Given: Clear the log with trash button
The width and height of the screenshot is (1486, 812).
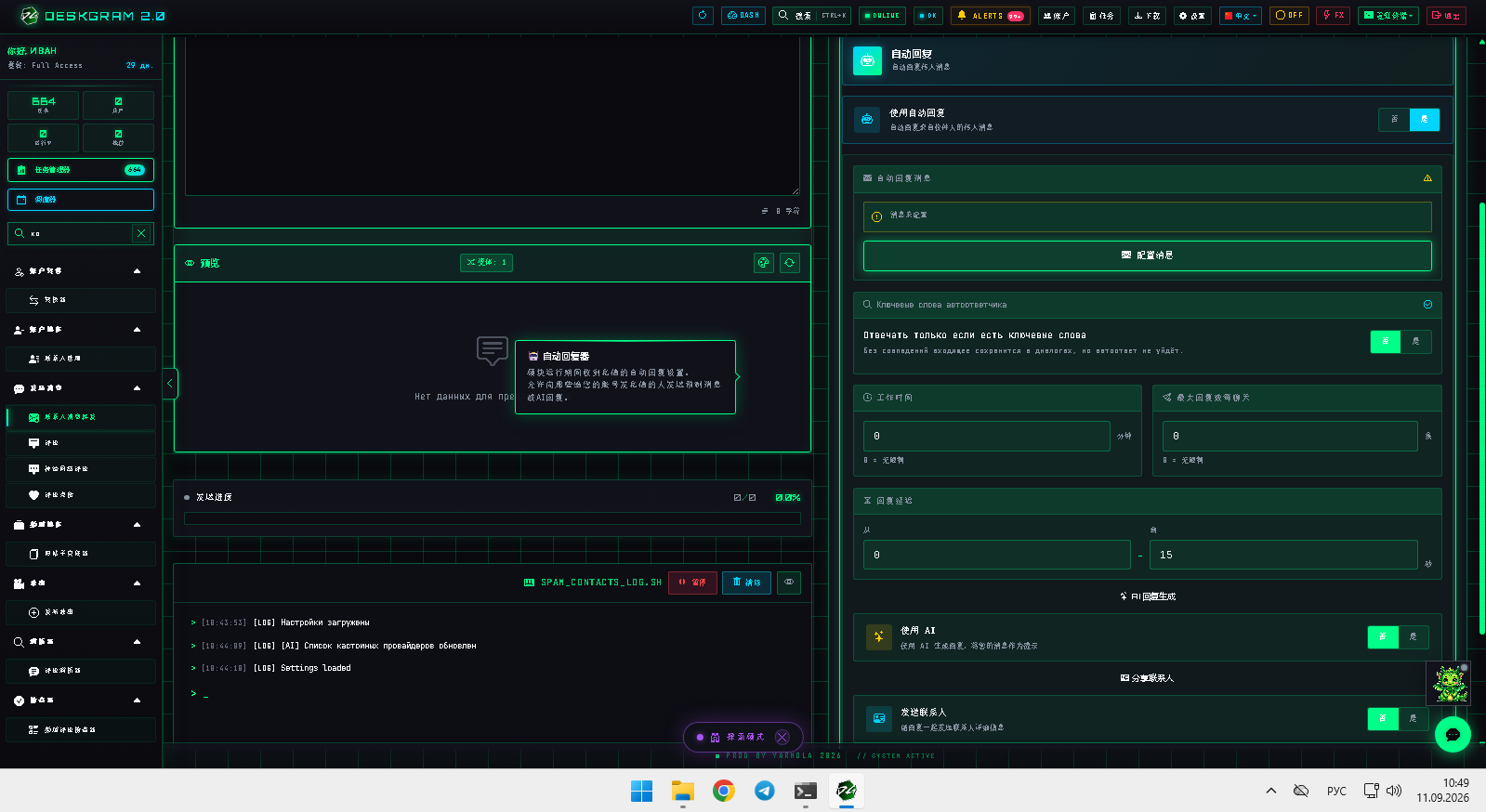Looking at the screenshot, I should 746,583.
